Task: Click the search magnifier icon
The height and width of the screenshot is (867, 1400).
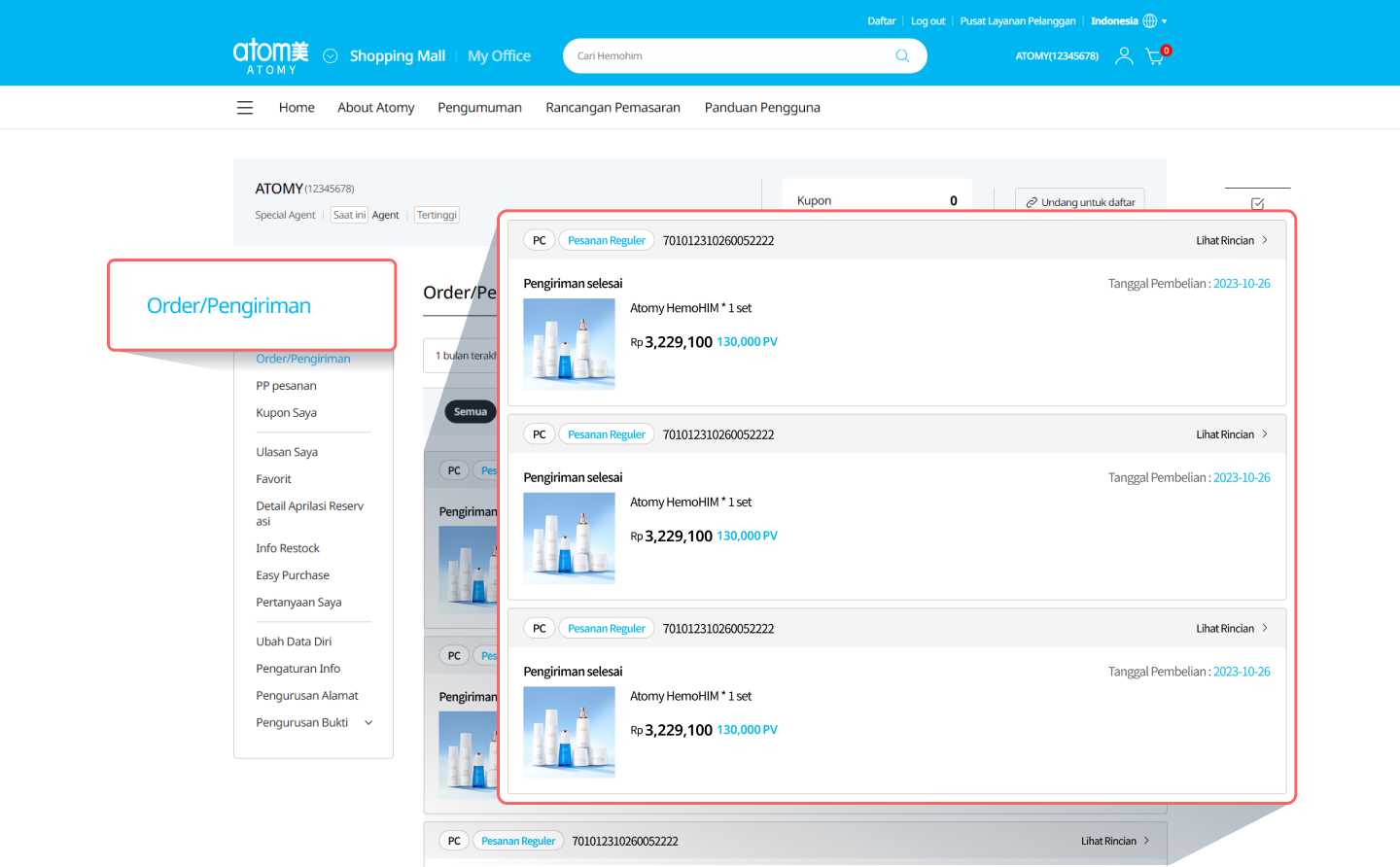Action: 902,56
